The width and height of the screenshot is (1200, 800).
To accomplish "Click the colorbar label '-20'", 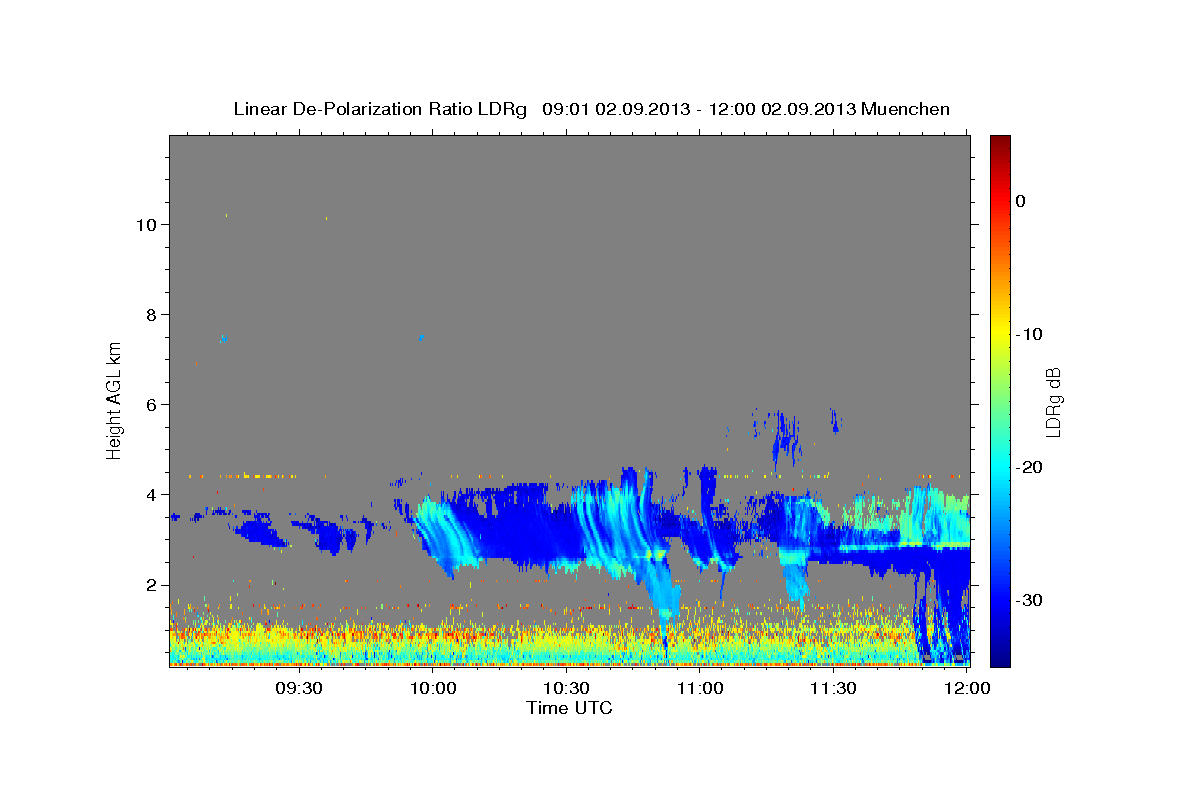I will [x=1030, y=467].
